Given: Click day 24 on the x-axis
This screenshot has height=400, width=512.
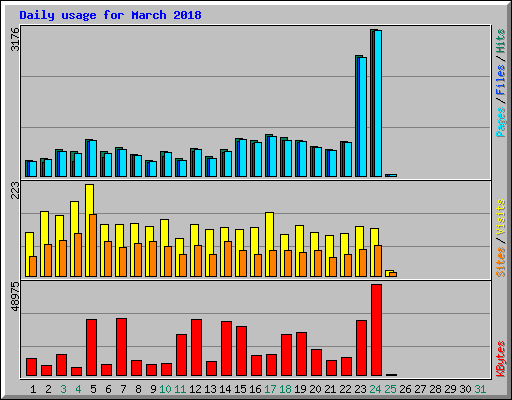Looking at the screenshot, I should pos(375,389).
